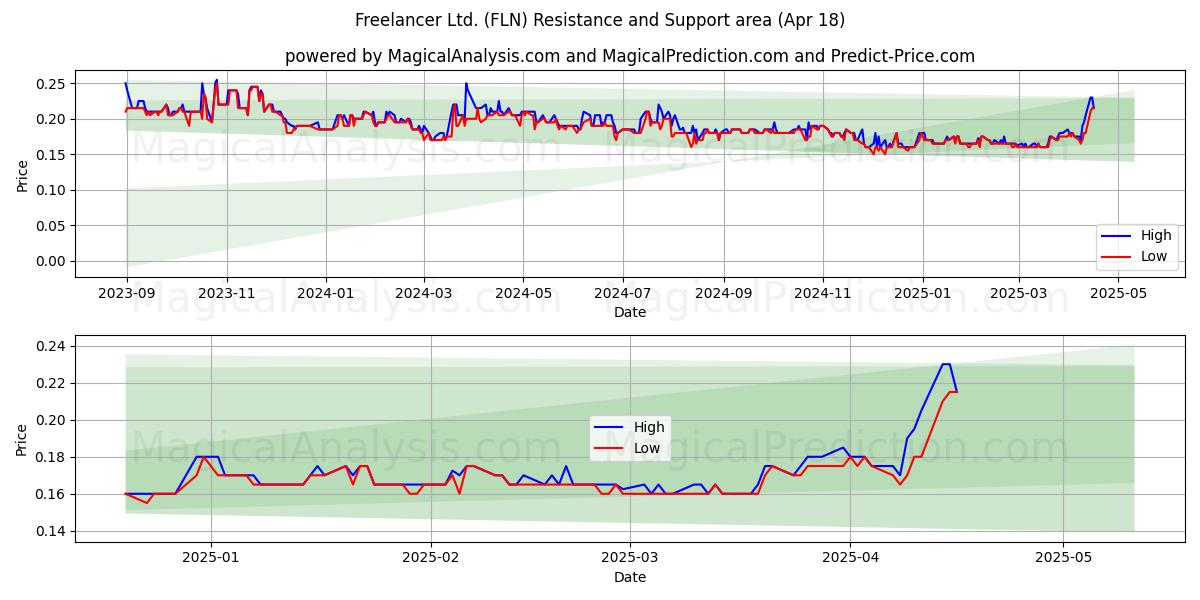The image size is (1200, 600).
Task: Click the 0.00 price tick label
Action: point(51,261)
